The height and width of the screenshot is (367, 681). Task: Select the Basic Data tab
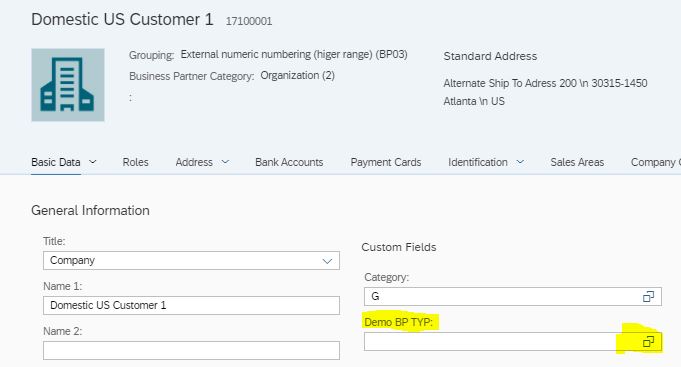(56, 162)
